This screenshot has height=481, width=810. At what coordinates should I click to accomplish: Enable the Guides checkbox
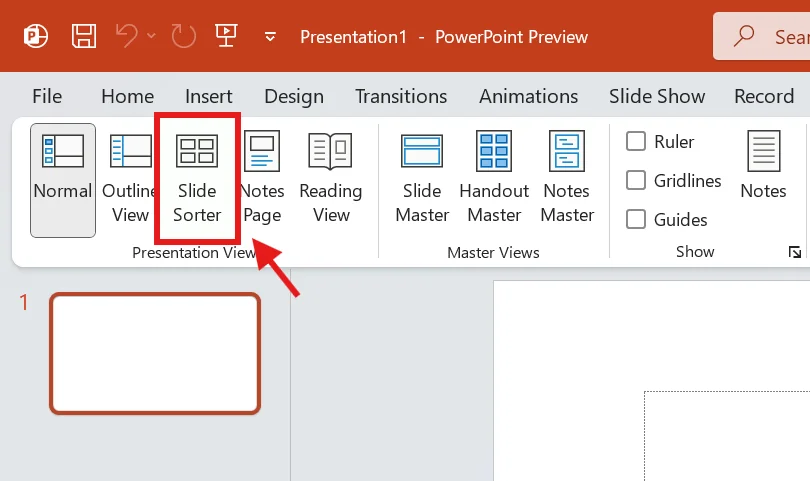click(636, 219)
